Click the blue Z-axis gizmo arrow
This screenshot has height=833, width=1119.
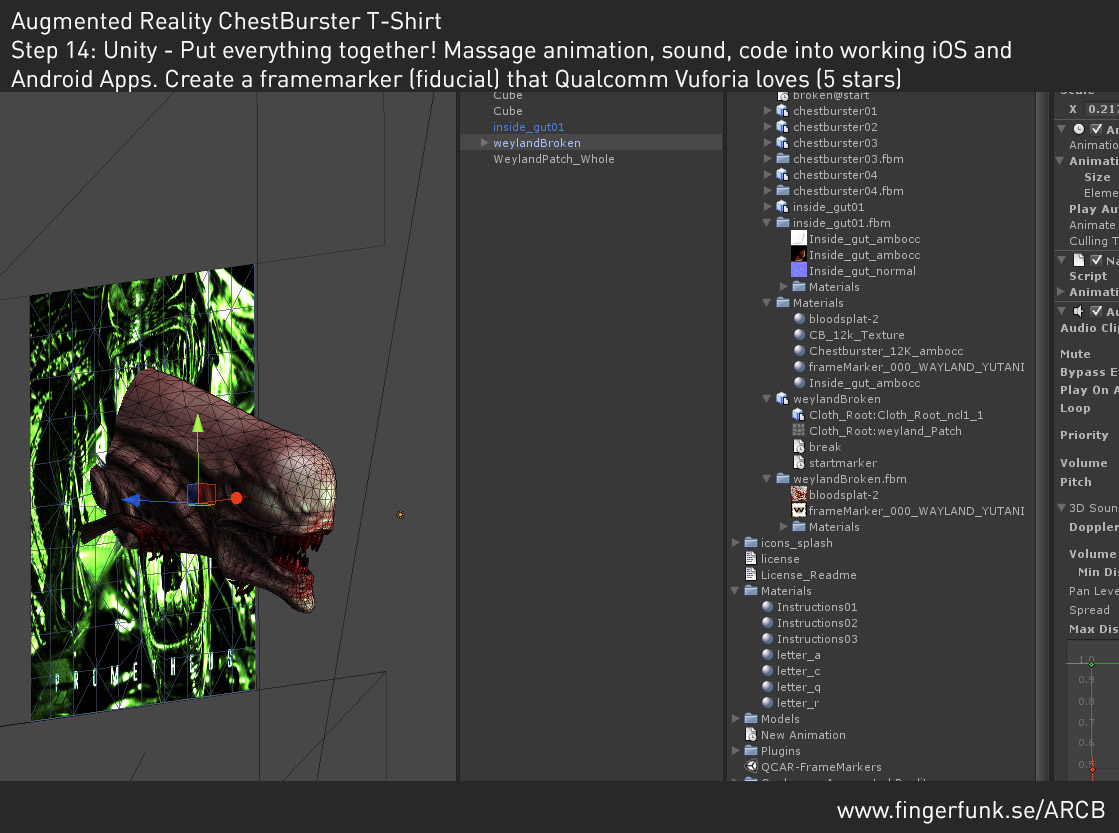(x=131, y=500)
